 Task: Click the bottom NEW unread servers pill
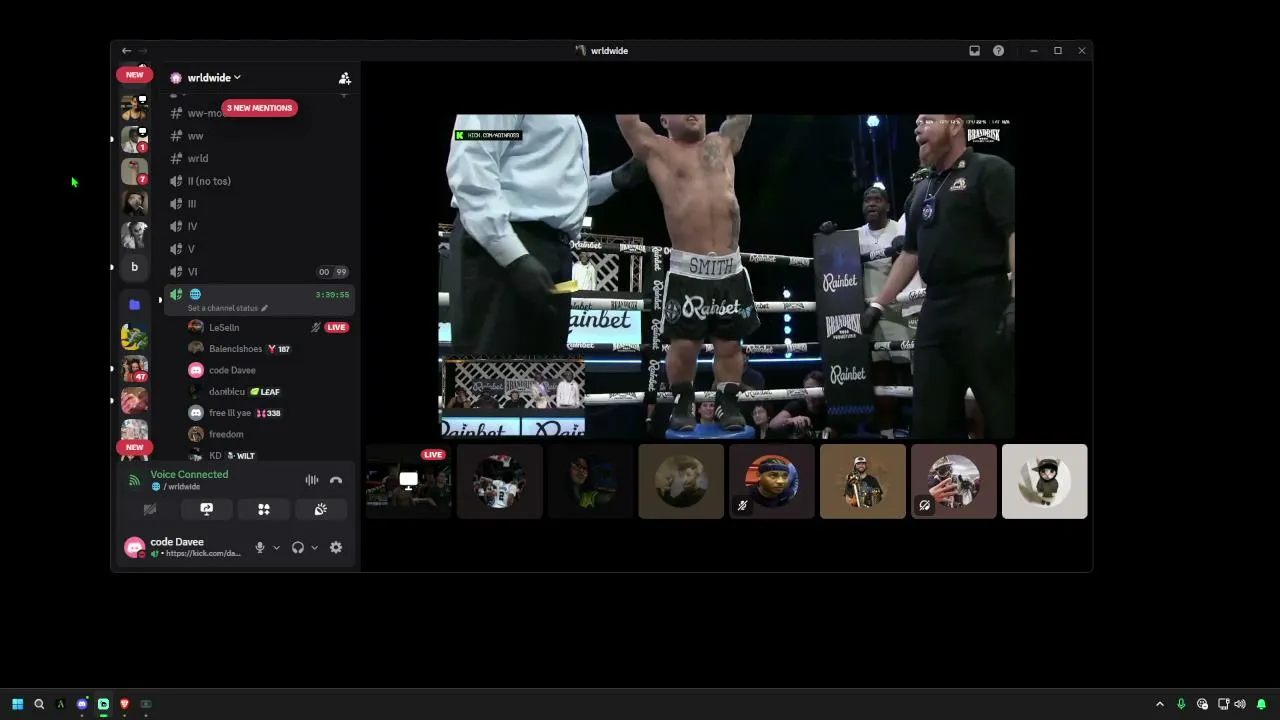tap(134, 447)
